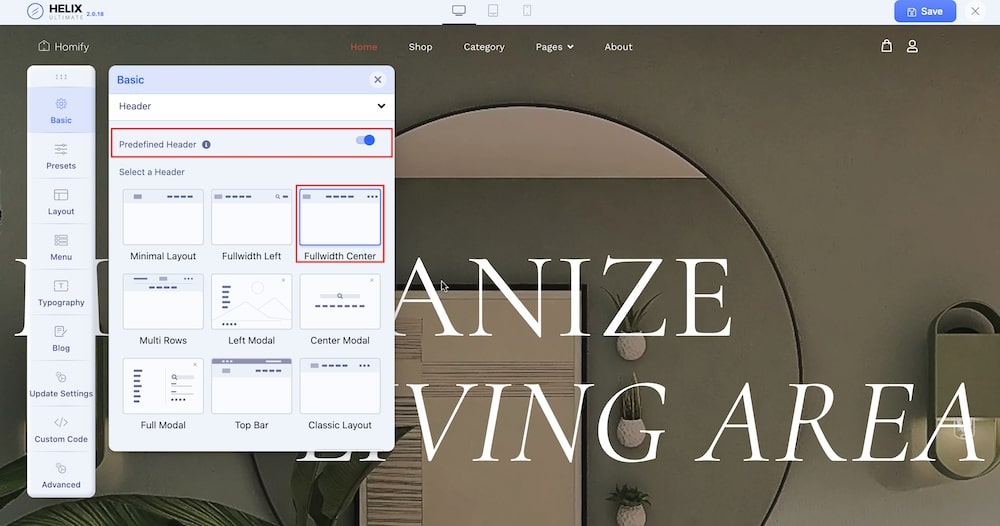Open Presets in the sidebar
The width and height of the screenshot is (1000, 526).
point(61,156)
